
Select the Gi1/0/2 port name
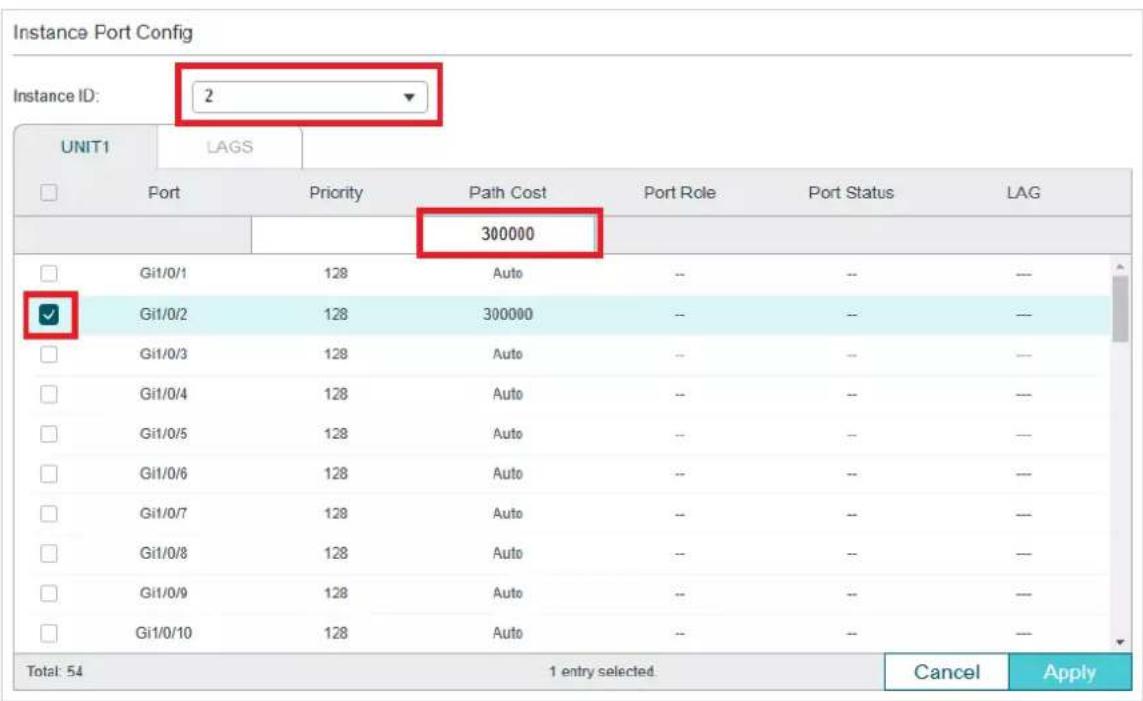pyautogui.click(x=163, y=314)
